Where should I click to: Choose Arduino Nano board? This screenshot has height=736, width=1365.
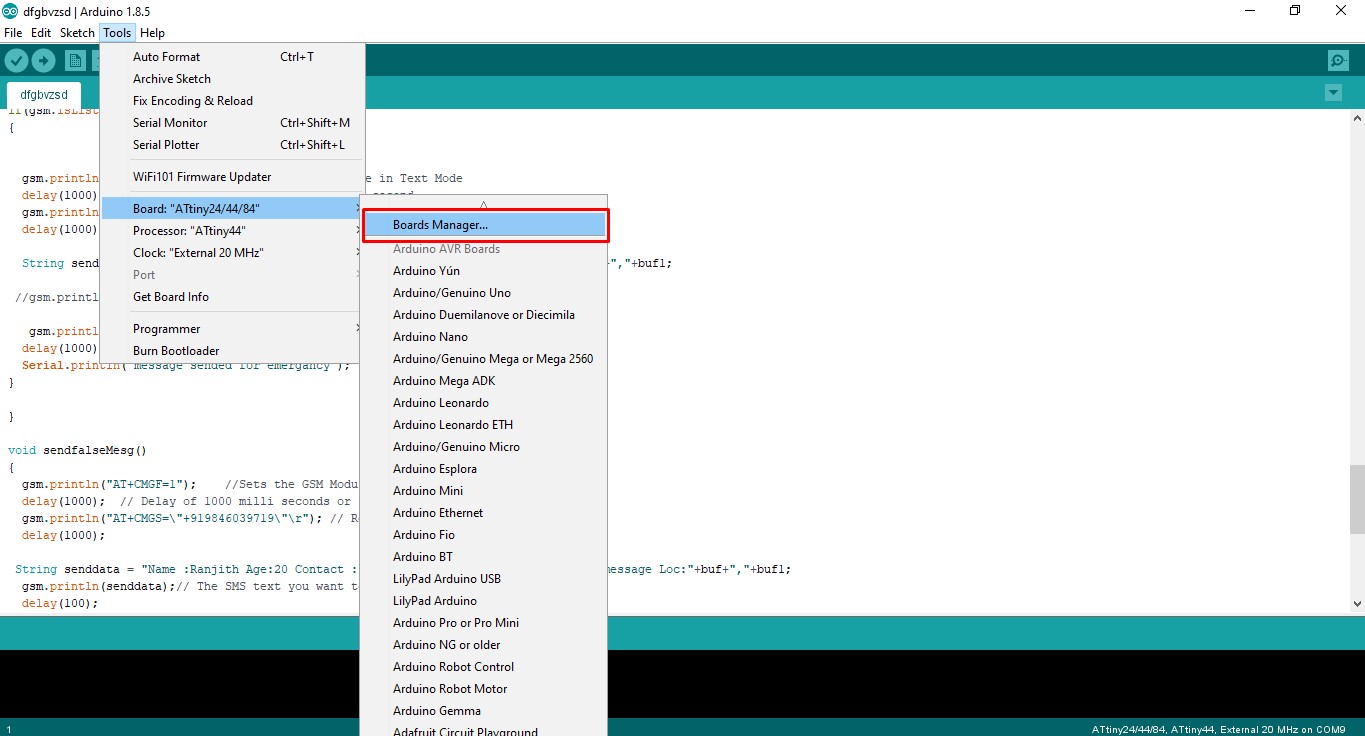[x=484, y=337]
